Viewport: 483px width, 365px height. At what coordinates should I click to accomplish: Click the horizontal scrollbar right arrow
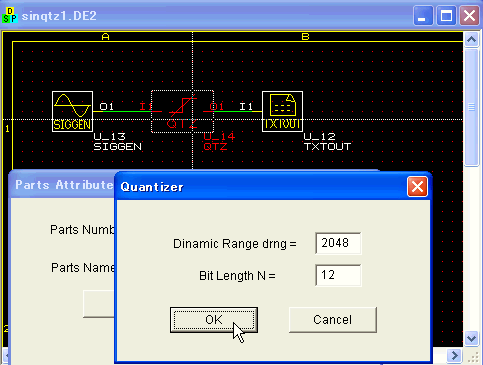455,355
